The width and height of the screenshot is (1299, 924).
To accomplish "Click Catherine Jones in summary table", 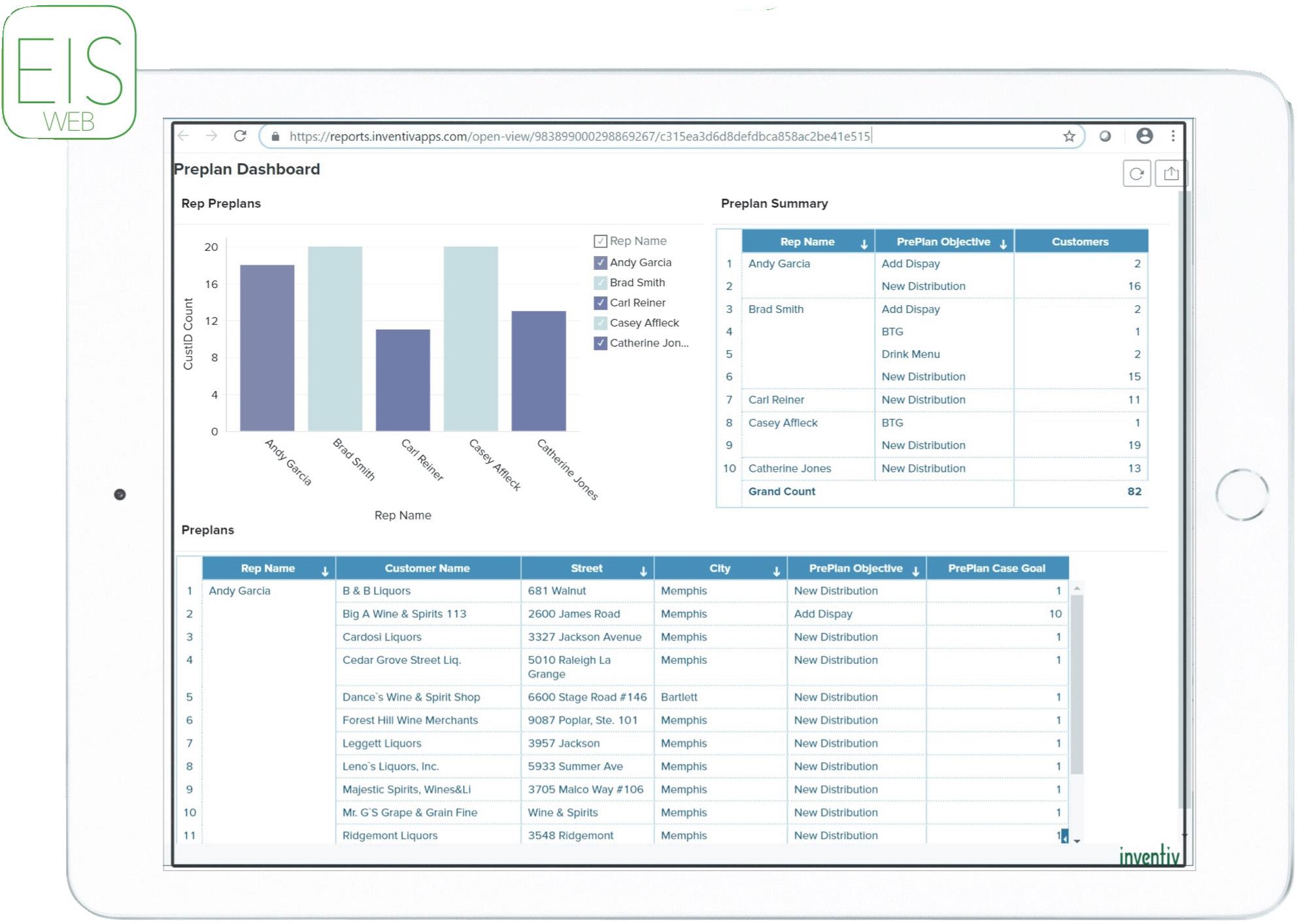I will pos(789,469).
